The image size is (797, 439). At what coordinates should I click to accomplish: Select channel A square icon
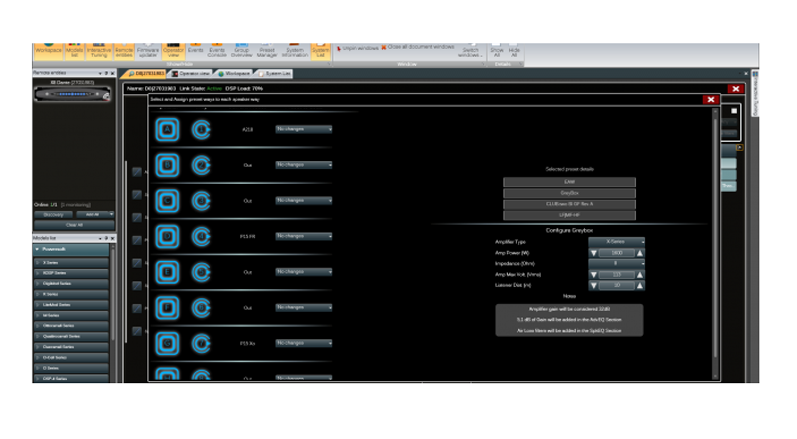click(x=167, y=129)
